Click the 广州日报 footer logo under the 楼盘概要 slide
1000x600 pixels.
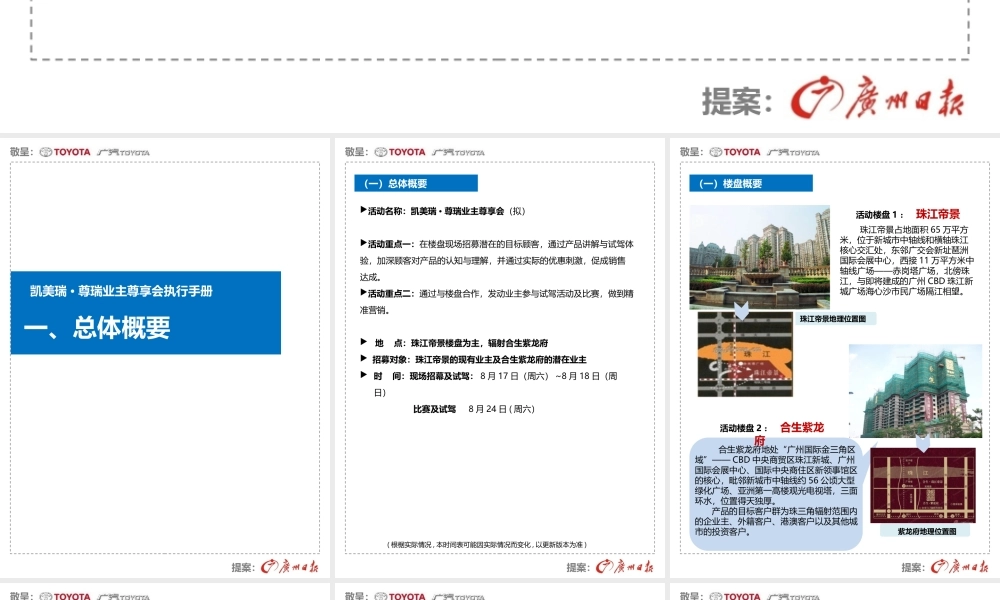959,566
